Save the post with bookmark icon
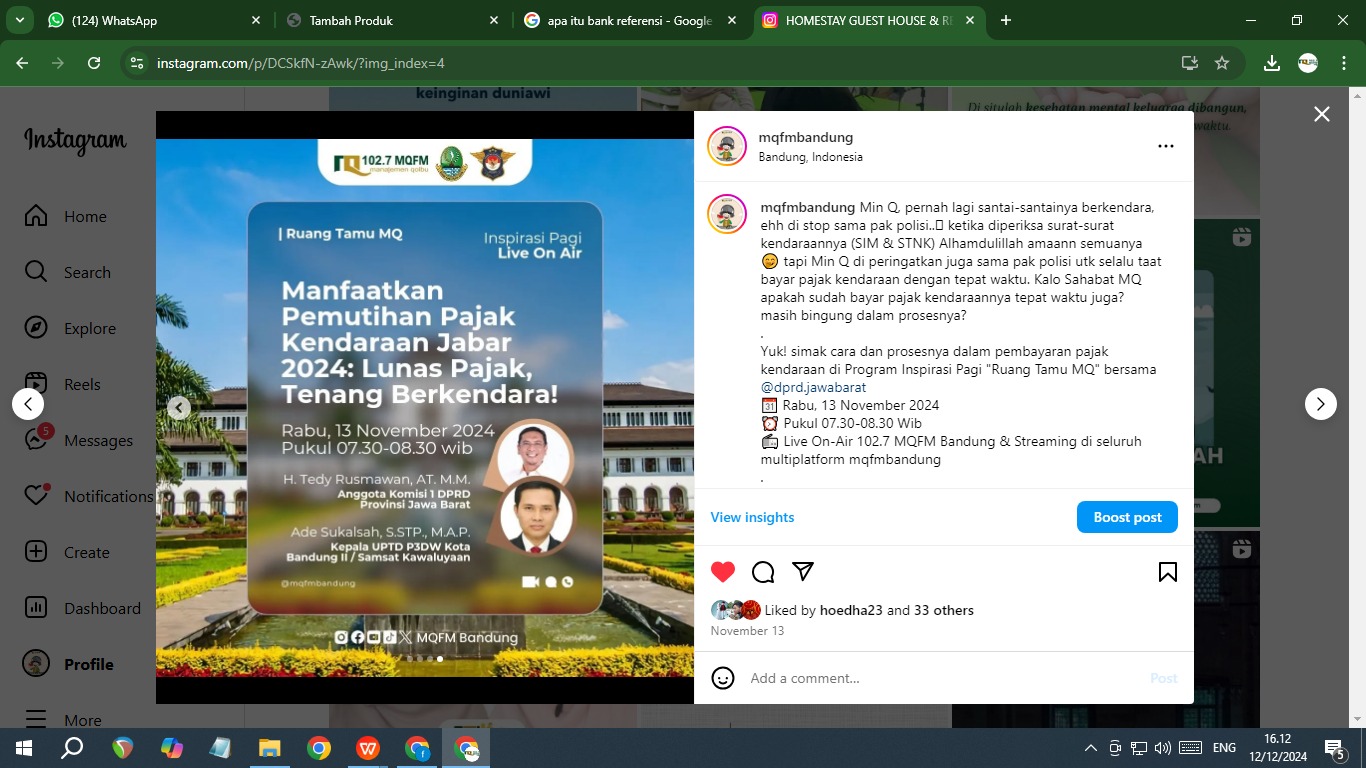 [1167, 572]
